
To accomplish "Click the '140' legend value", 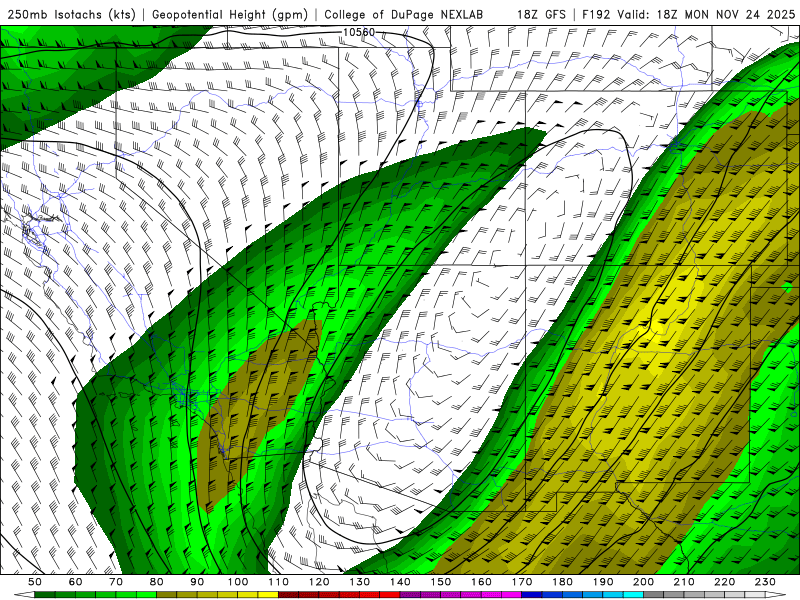I will pyautogui.click(x=400, y=582).
